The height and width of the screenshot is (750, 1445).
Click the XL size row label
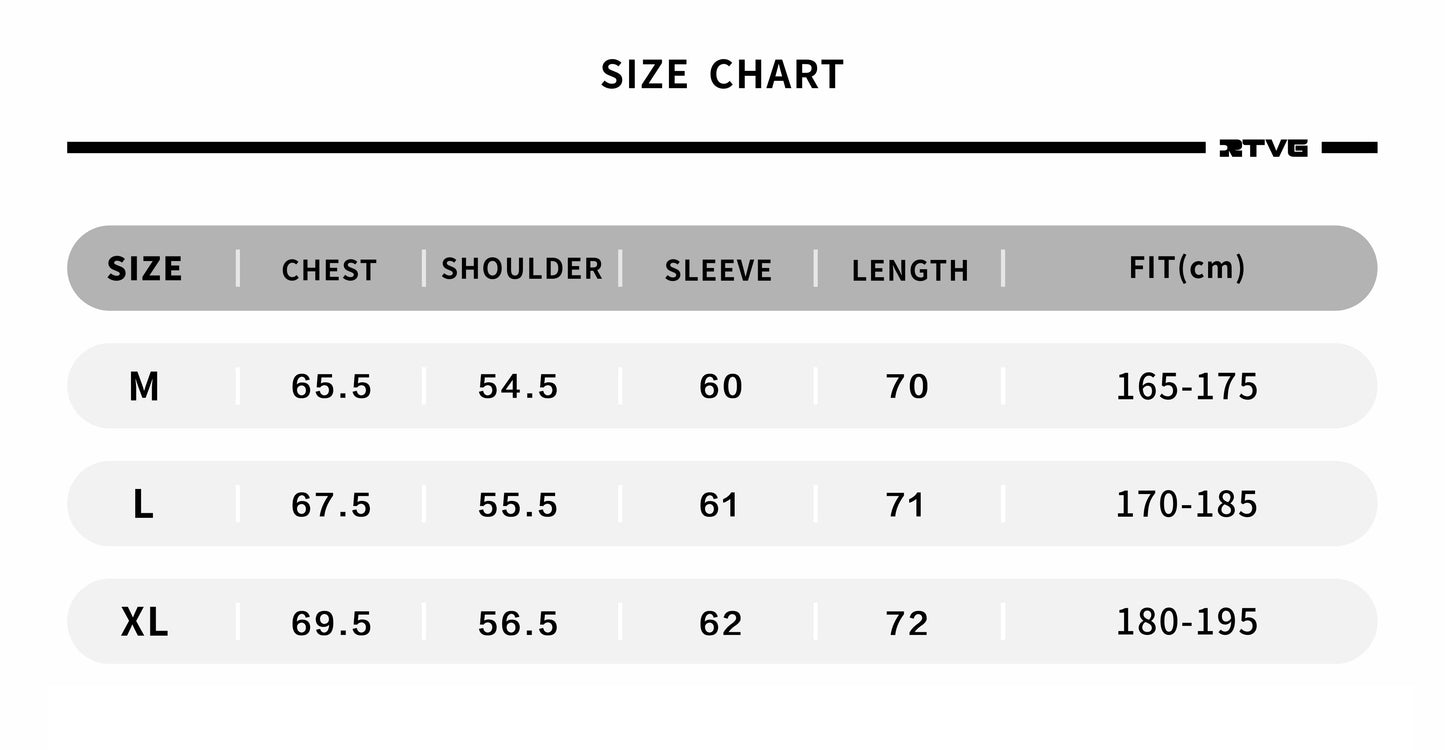point(144,623)
